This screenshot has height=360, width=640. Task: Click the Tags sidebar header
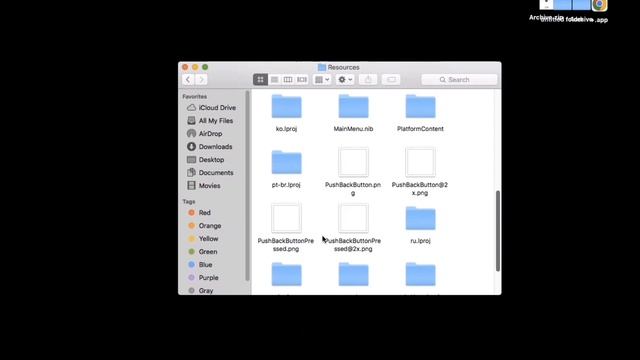click(189, 202)
